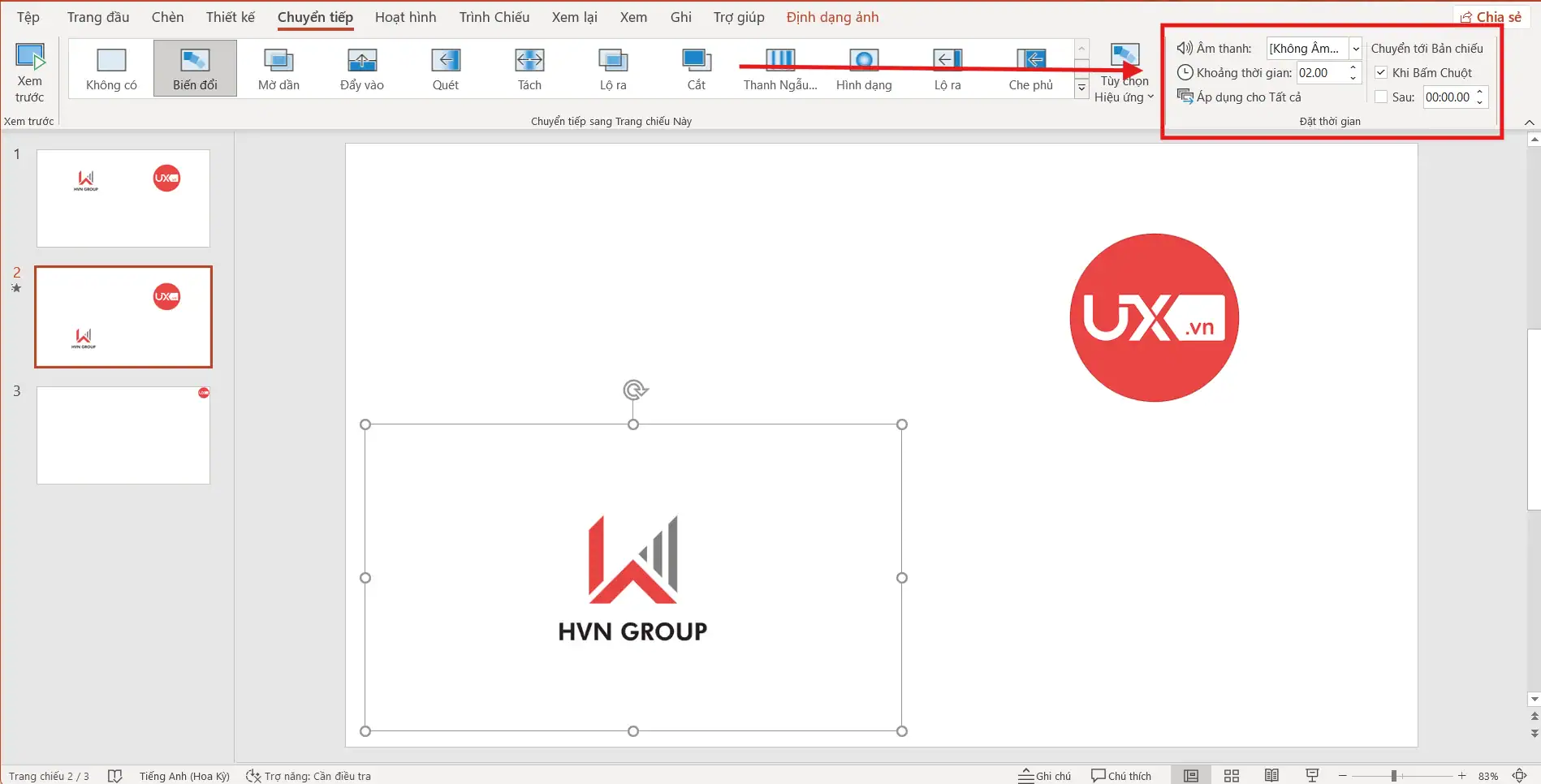This screenshot has height=784, width=1541.
Task: Switch to the Thiết kế tab
Action: coord(230,17)
